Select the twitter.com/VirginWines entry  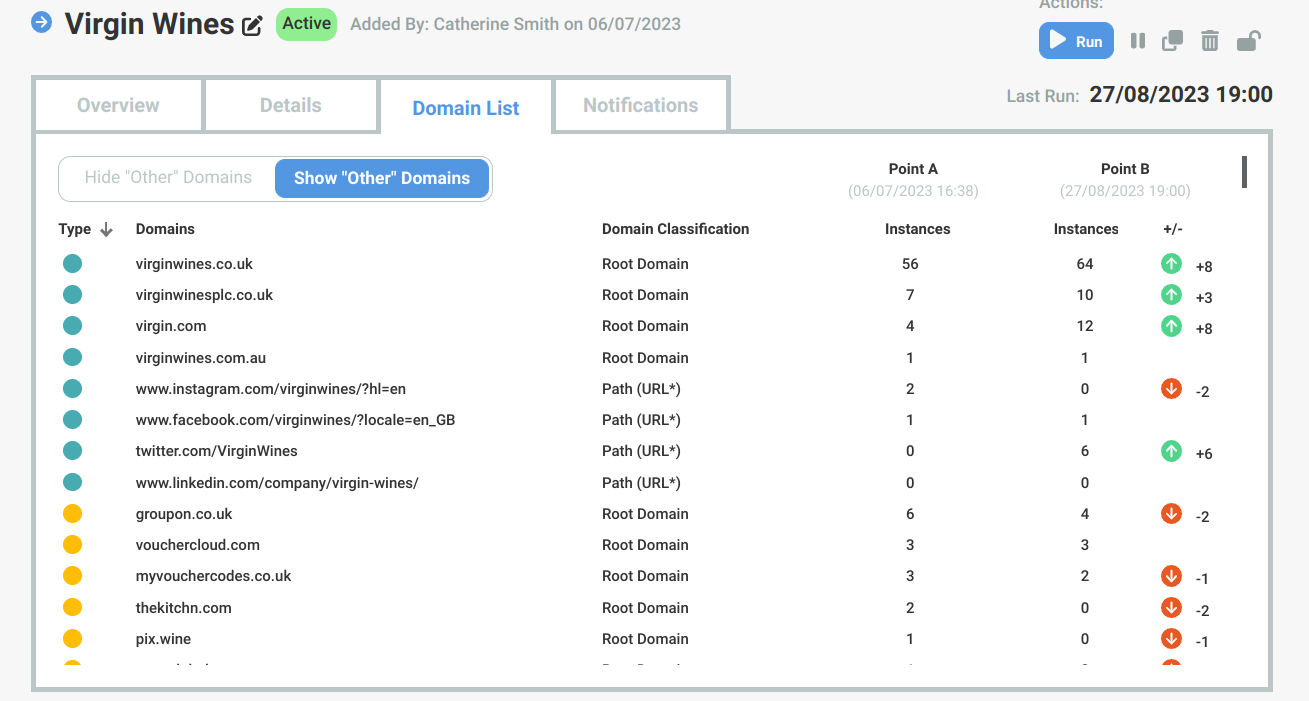click(217, 451)
